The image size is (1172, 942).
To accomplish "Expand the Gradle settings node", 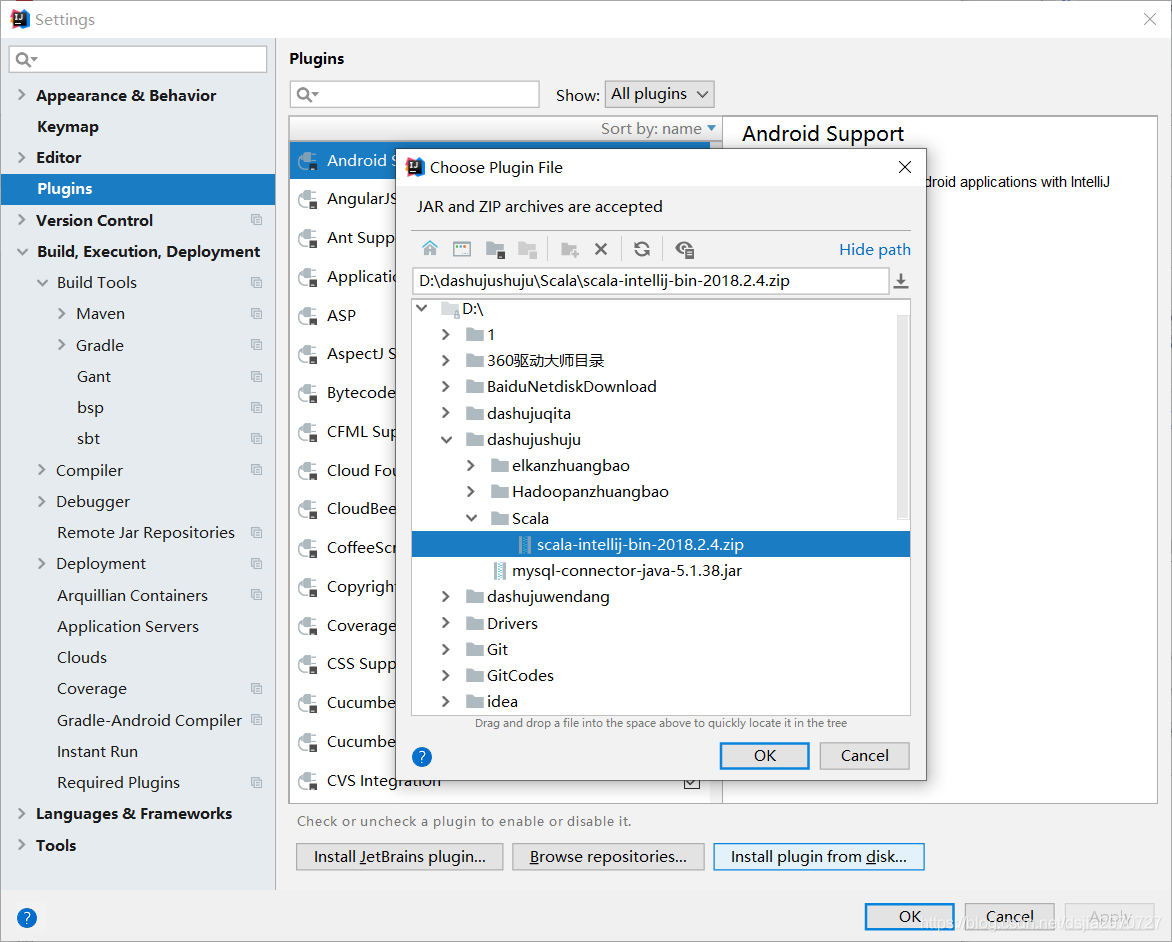I will [x=62, y=345].
